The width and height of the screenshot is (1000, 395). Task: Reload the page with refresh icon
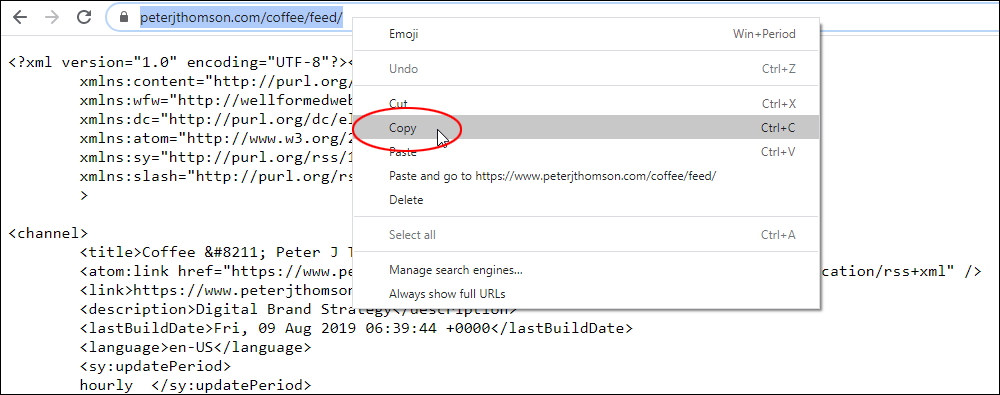tap(84, 17)
